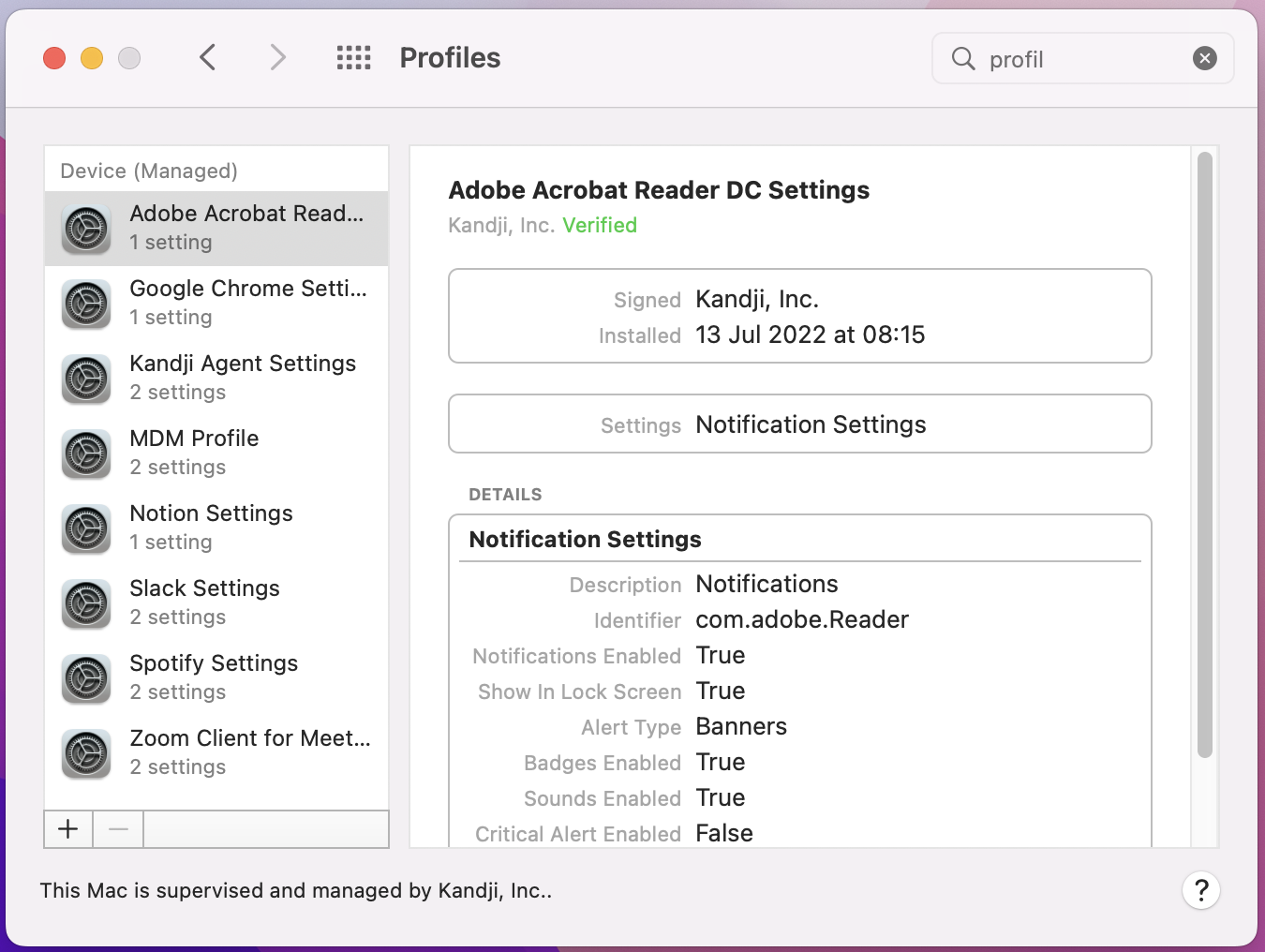Click installed date 13 Jul 2022 at 08:15
This screenshot has width=1265, height=952.
coord(810,335)
